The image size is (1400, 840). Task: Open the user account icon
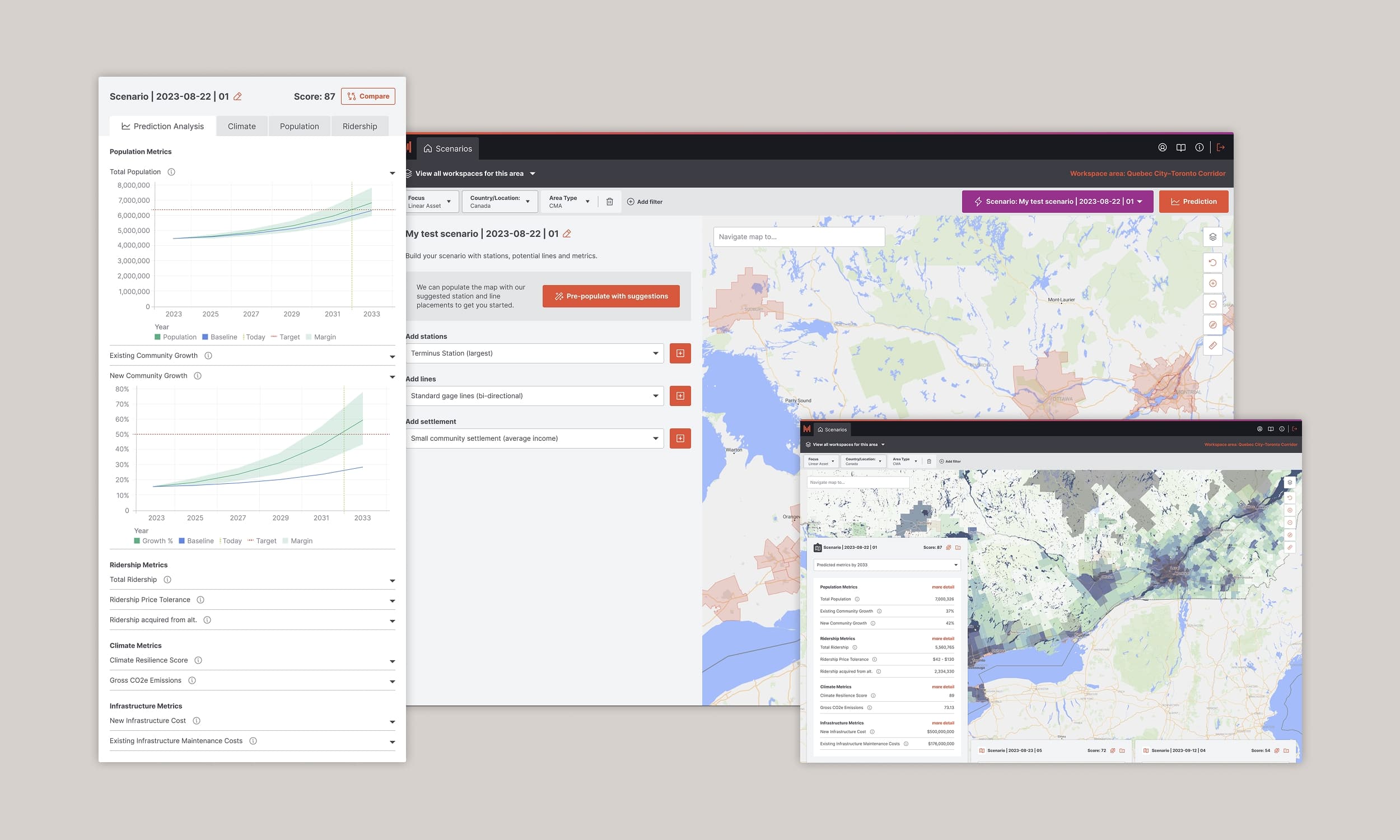(x=1163, y=148)
